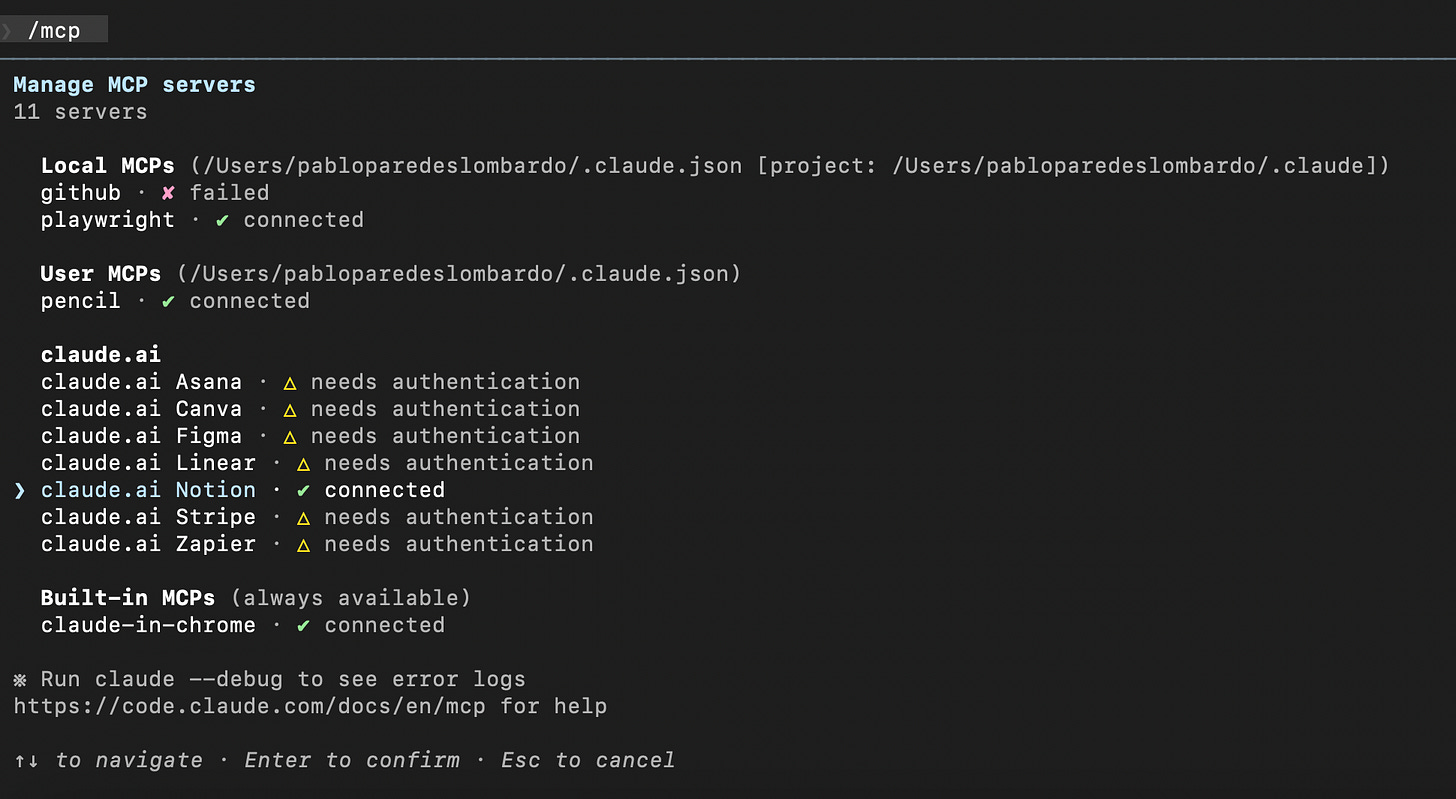Click the warning triangle icon for Canva
The image size is (1456, 799).
pyautogui.click(x=290, y=409)
